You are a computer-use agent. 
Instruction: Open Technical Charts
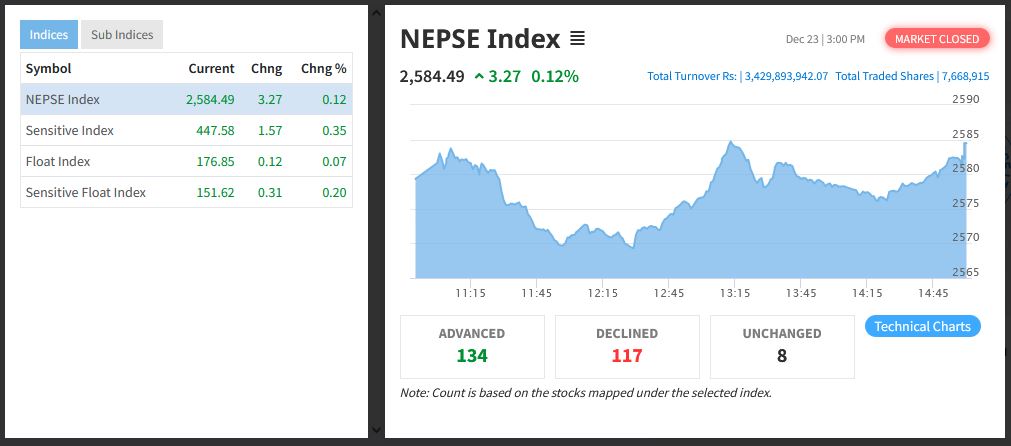pos(922,327)
